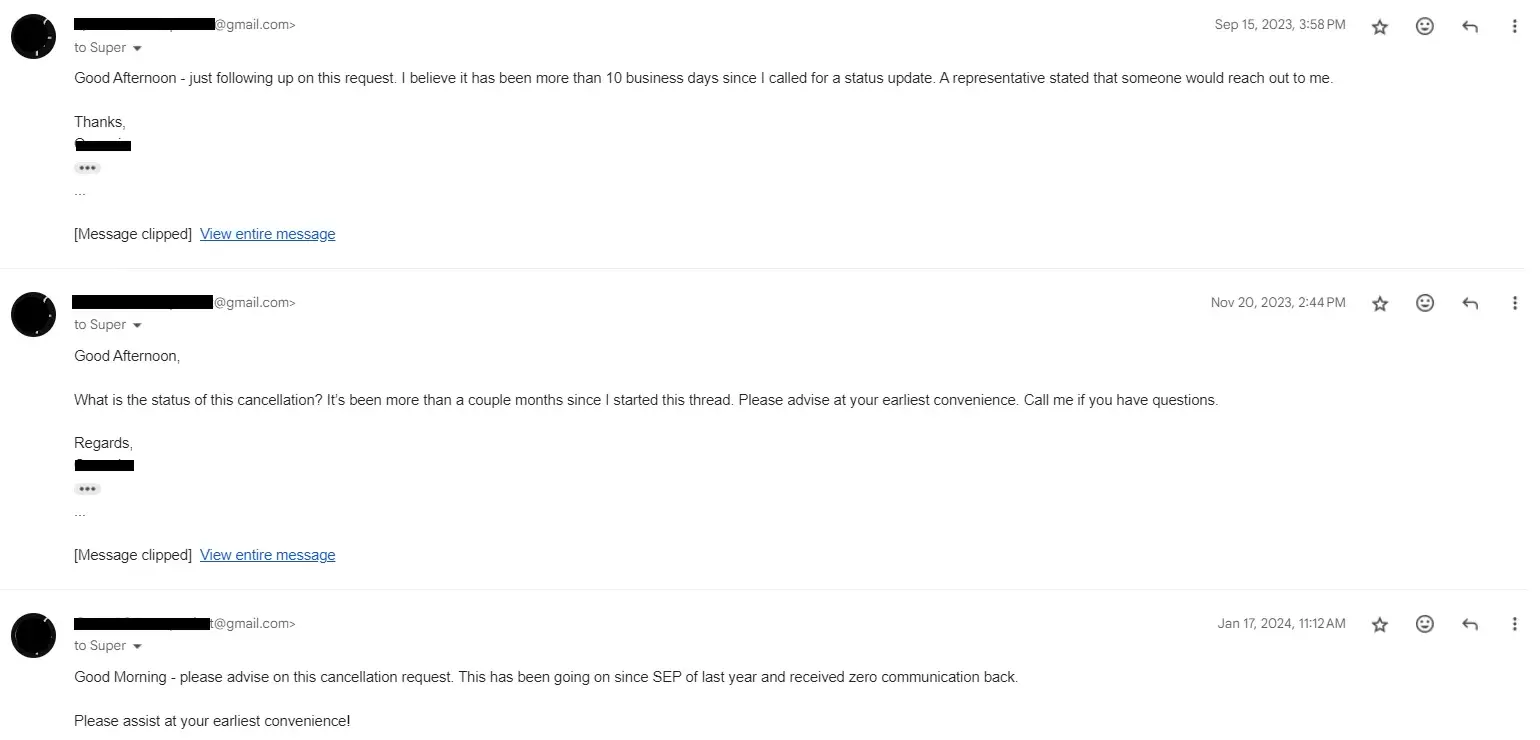The width and height of the screenshot is (1540, 740).
Task: Open more options for Nov 20 email
Action: coord(1515,303)
